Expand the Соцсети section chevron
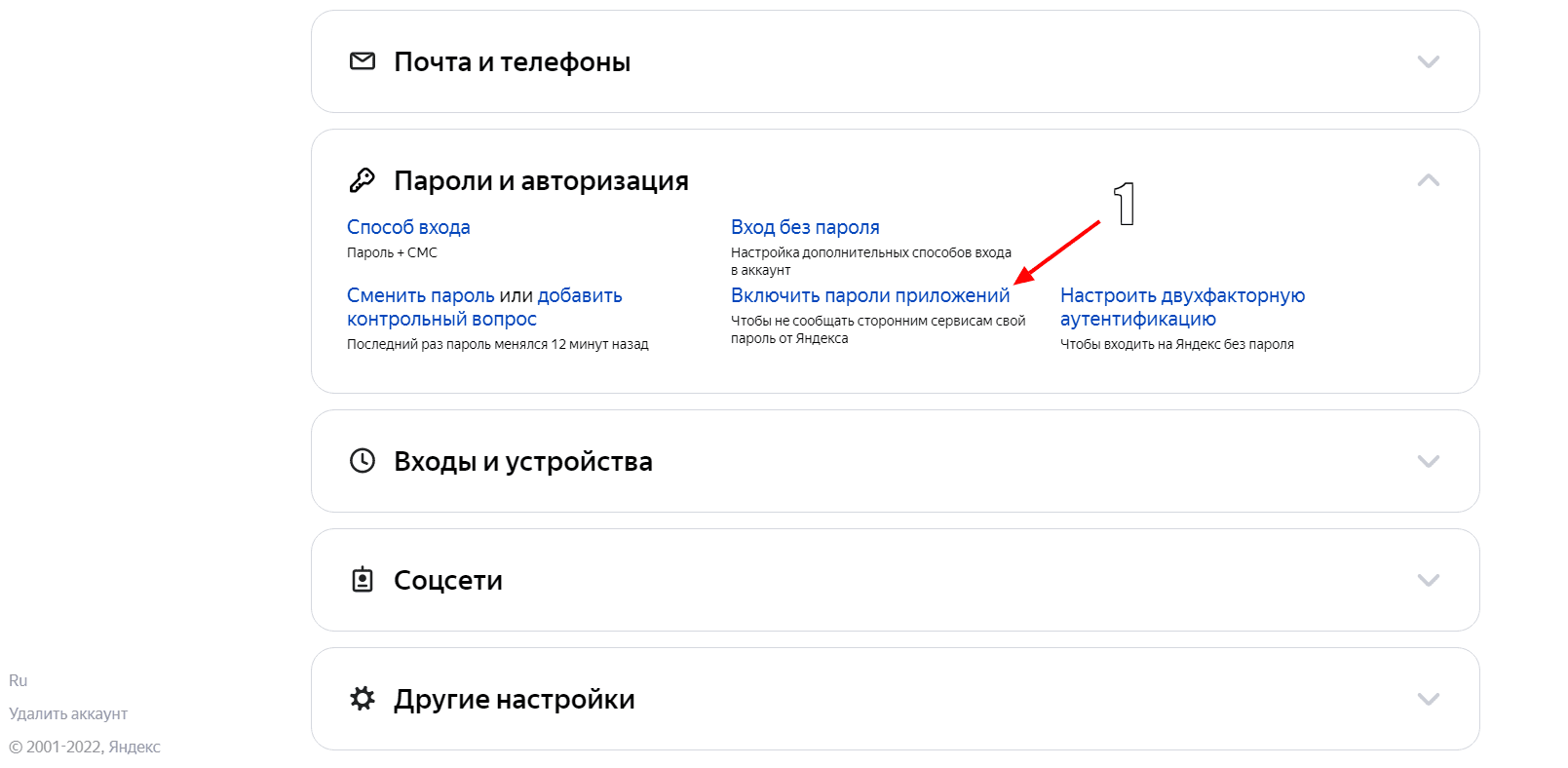 1428,580
